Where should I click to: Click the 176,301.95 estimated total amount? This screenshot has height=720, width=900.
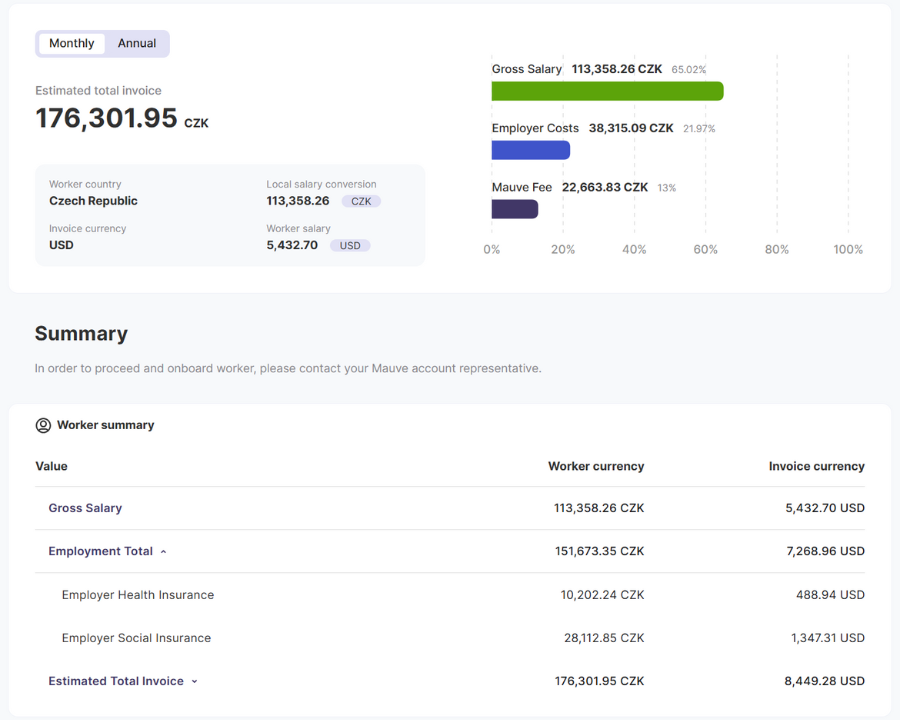tap(107, 118)
